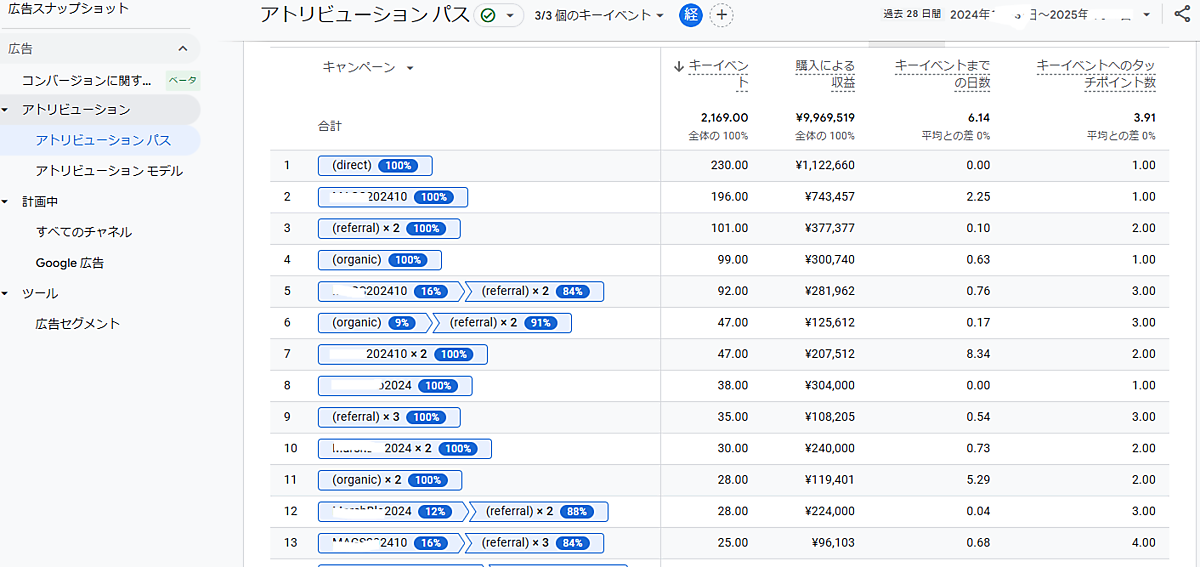Click the (direct) 100% path chip

(x=375, y=165)
